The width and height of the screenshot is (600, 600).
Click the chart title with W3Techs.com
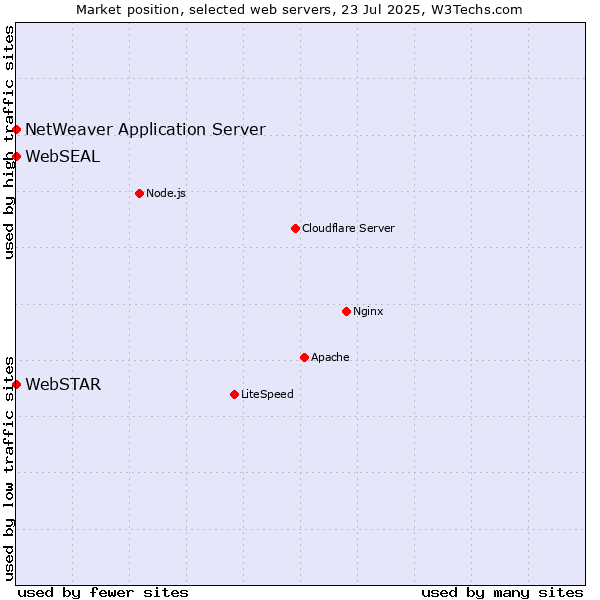[299, 10]
